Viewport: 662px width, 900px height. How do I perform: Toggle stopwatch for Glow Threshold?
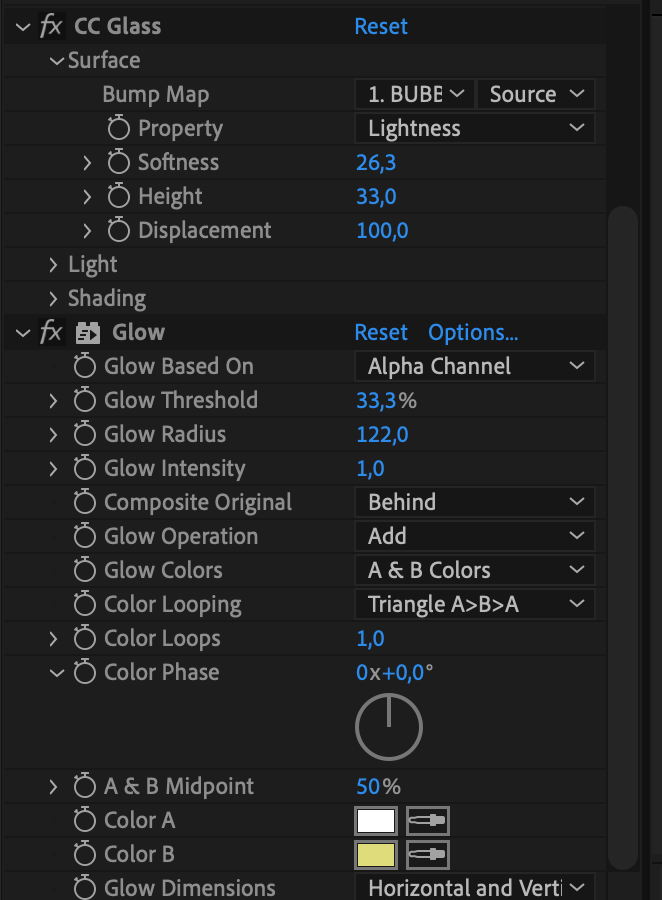click(86, 401)
